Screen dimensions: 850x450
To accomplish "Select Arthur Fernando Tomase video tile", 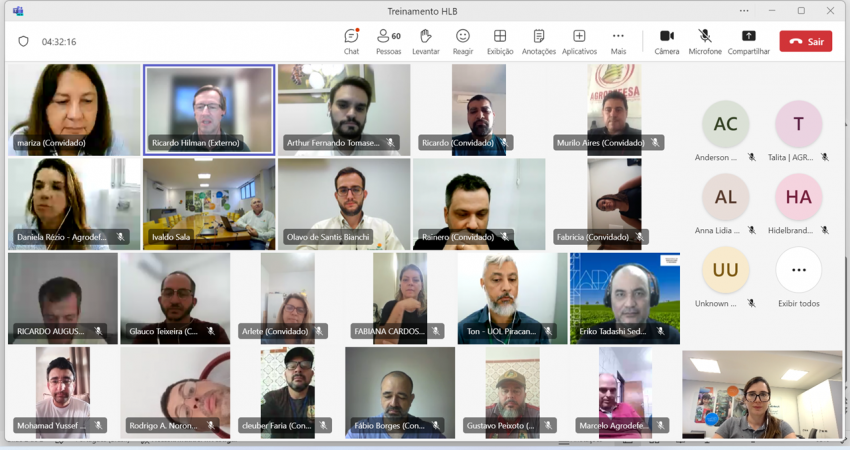I will 344,110.
